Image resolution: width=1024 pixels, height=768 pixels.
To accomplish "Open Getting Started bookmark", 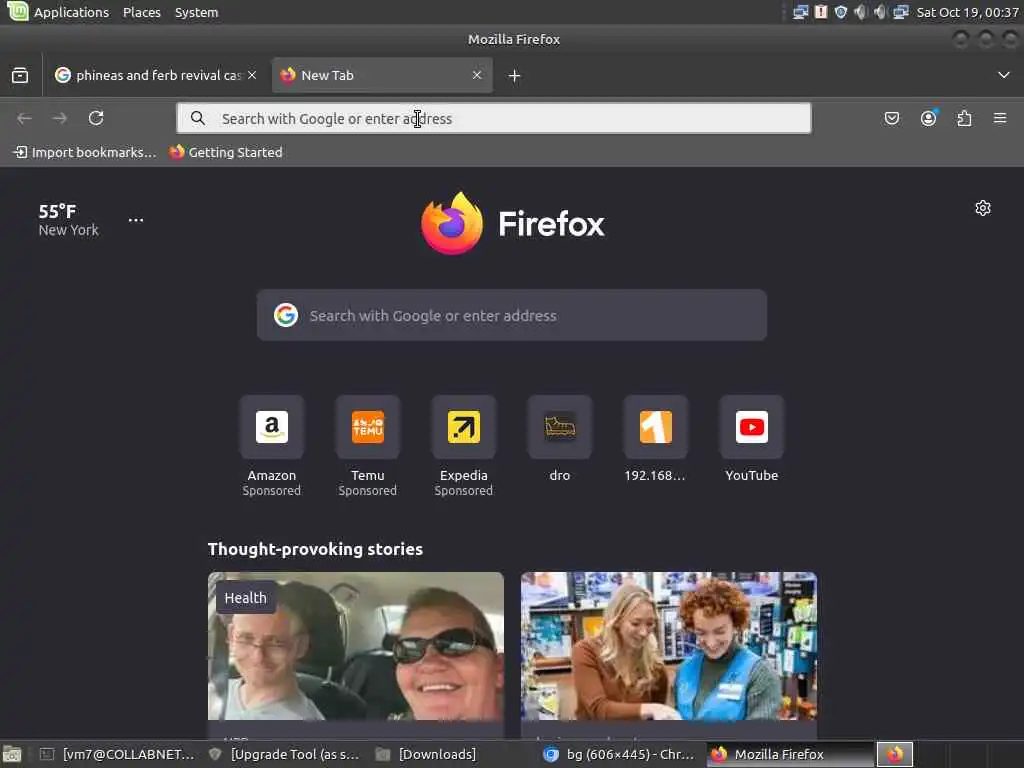I will (226, 152).
